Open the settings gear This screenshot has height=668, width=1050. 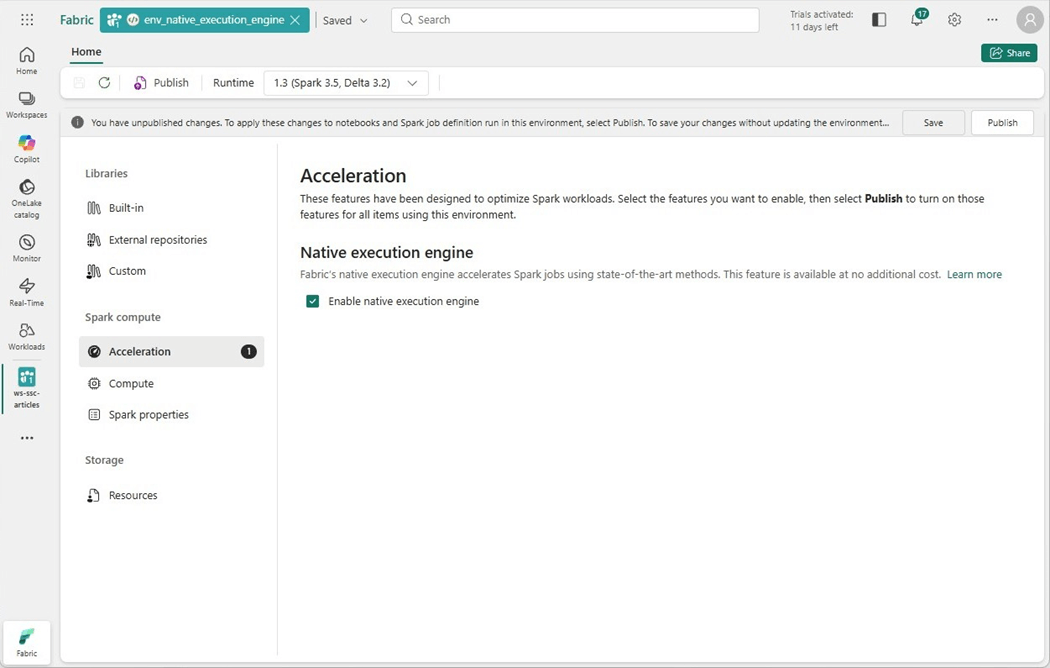coord(954,19)
